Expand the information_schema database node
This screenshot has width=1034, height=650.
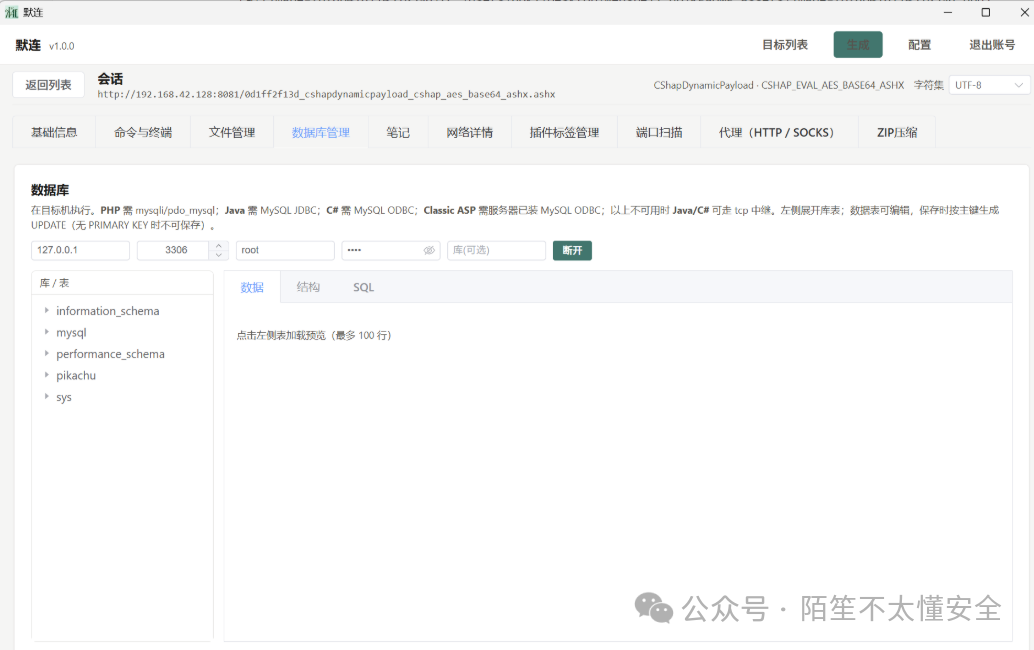click(x=46, y=310)
